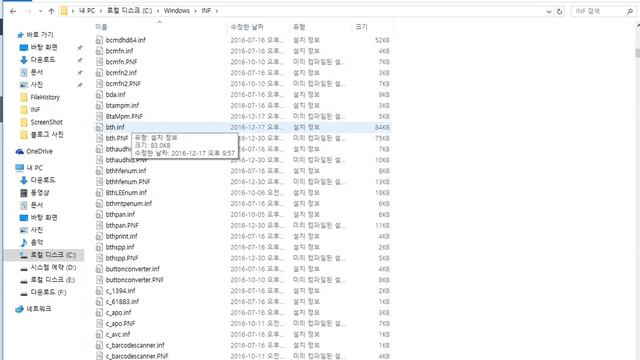Screen dimensions: 640x360
Task: Expand chevron after INF in path
Action: pos(217,11)
